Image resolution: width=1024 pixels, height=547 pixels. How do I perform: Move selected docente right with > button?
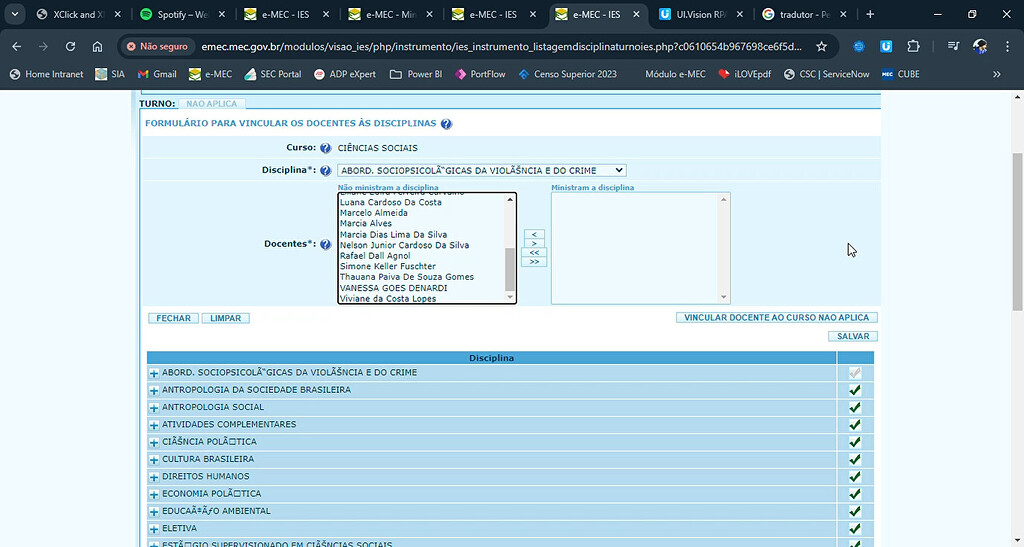tap(534, 243)
